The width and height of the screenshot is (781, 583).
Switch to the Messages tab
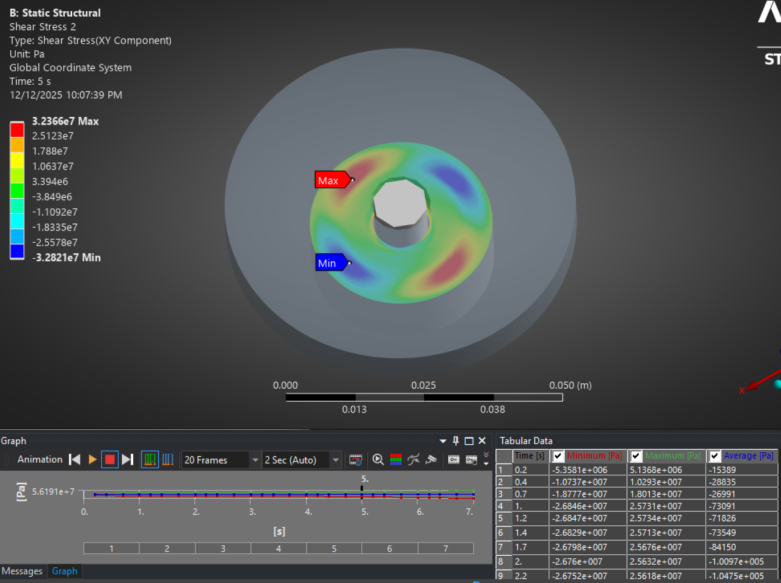pos(22,571)
